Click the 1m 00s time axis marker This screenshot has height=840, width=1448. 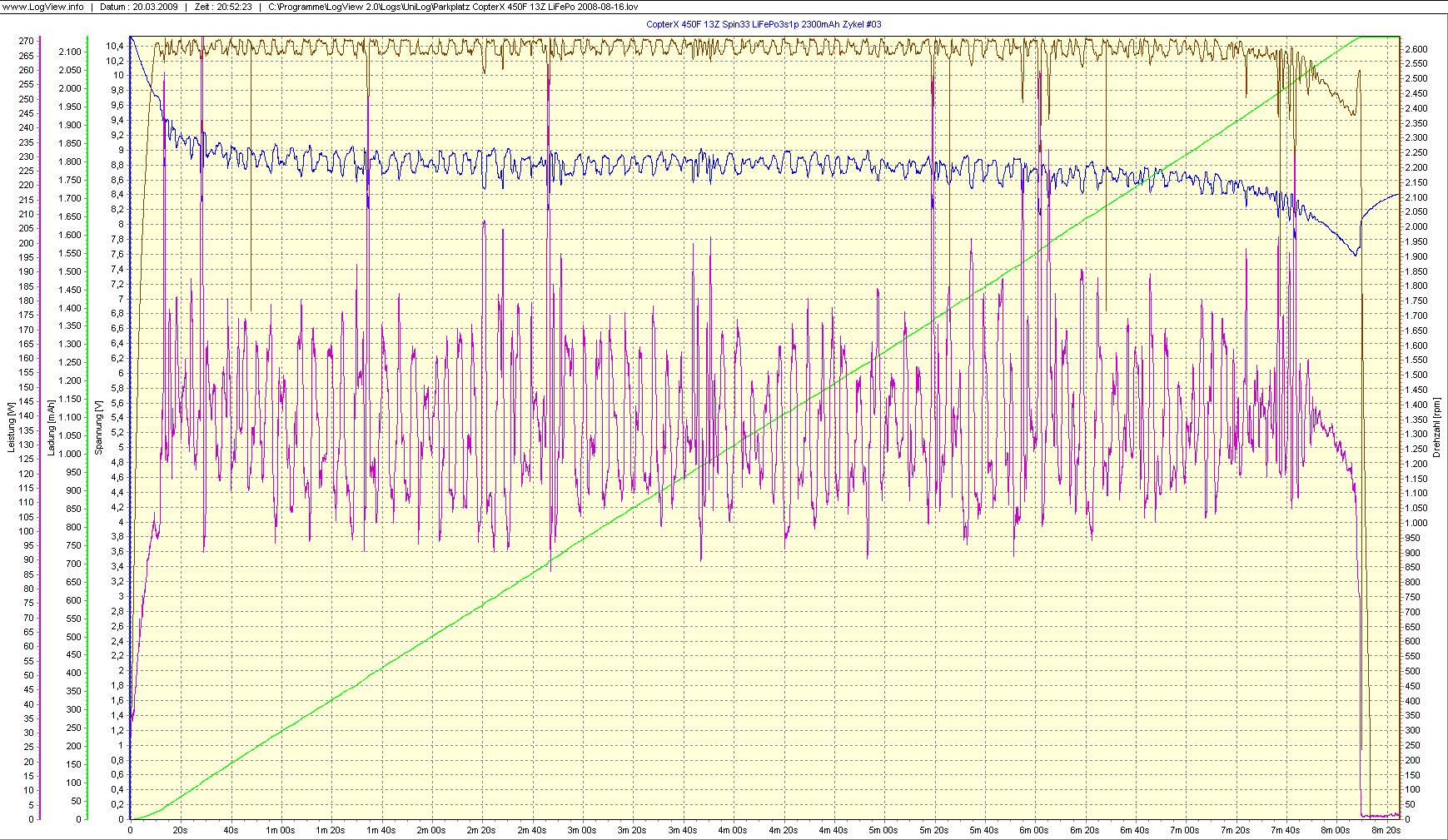coord(281,830)
